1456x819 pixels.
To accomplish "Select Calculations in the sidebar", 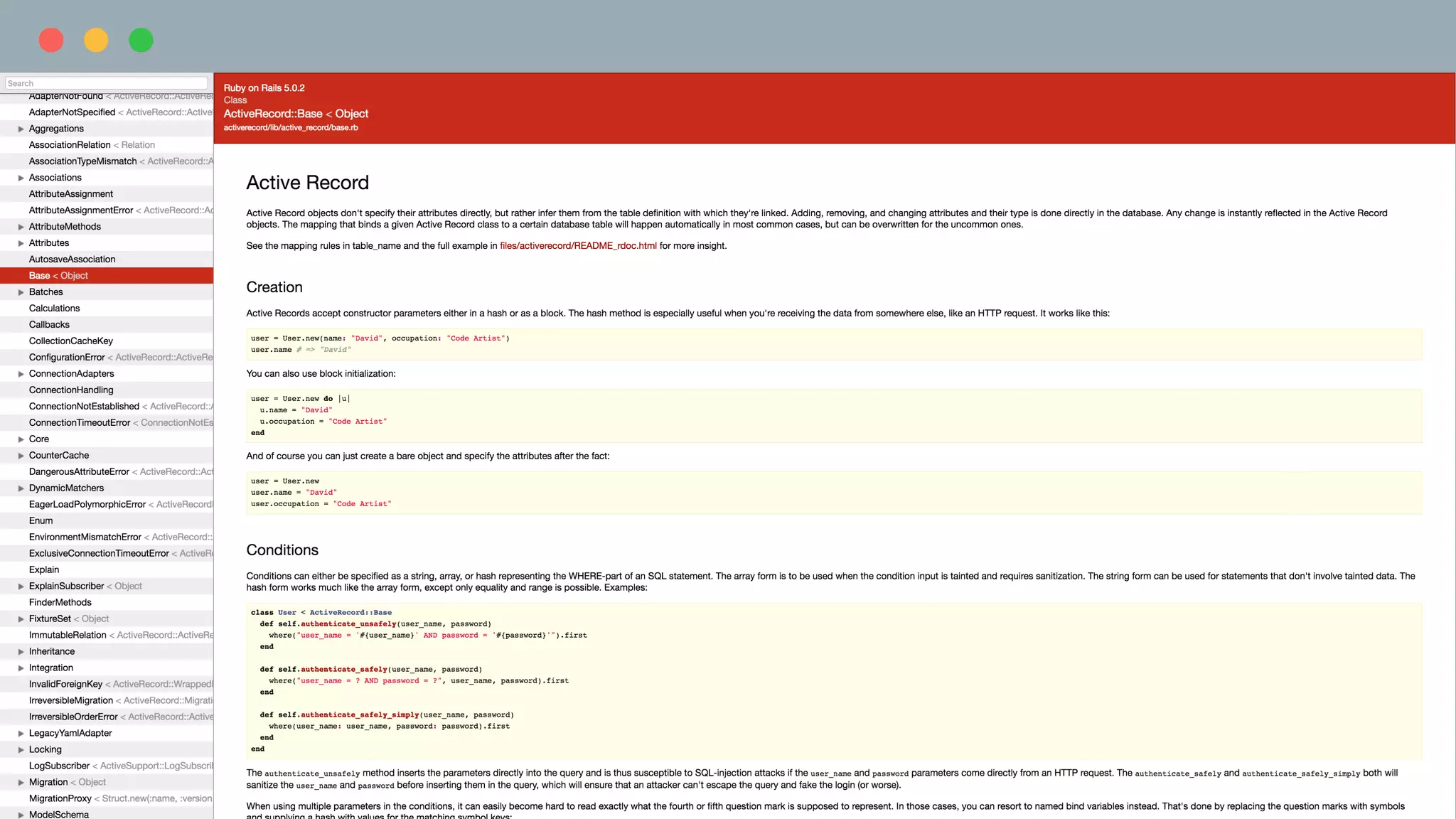I will [x=54, y=309].
